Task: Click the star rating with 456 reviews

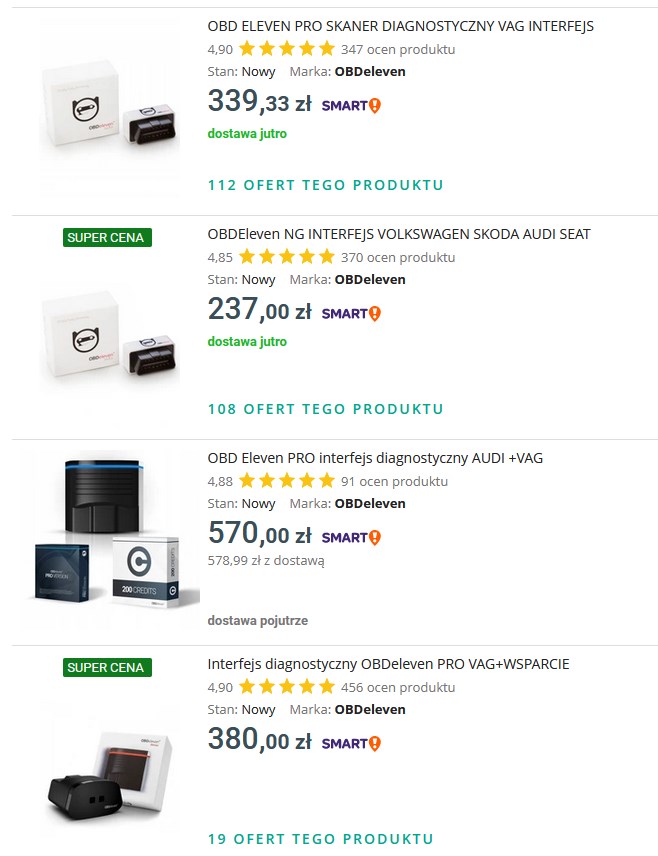Action: [x=287, y=687]
